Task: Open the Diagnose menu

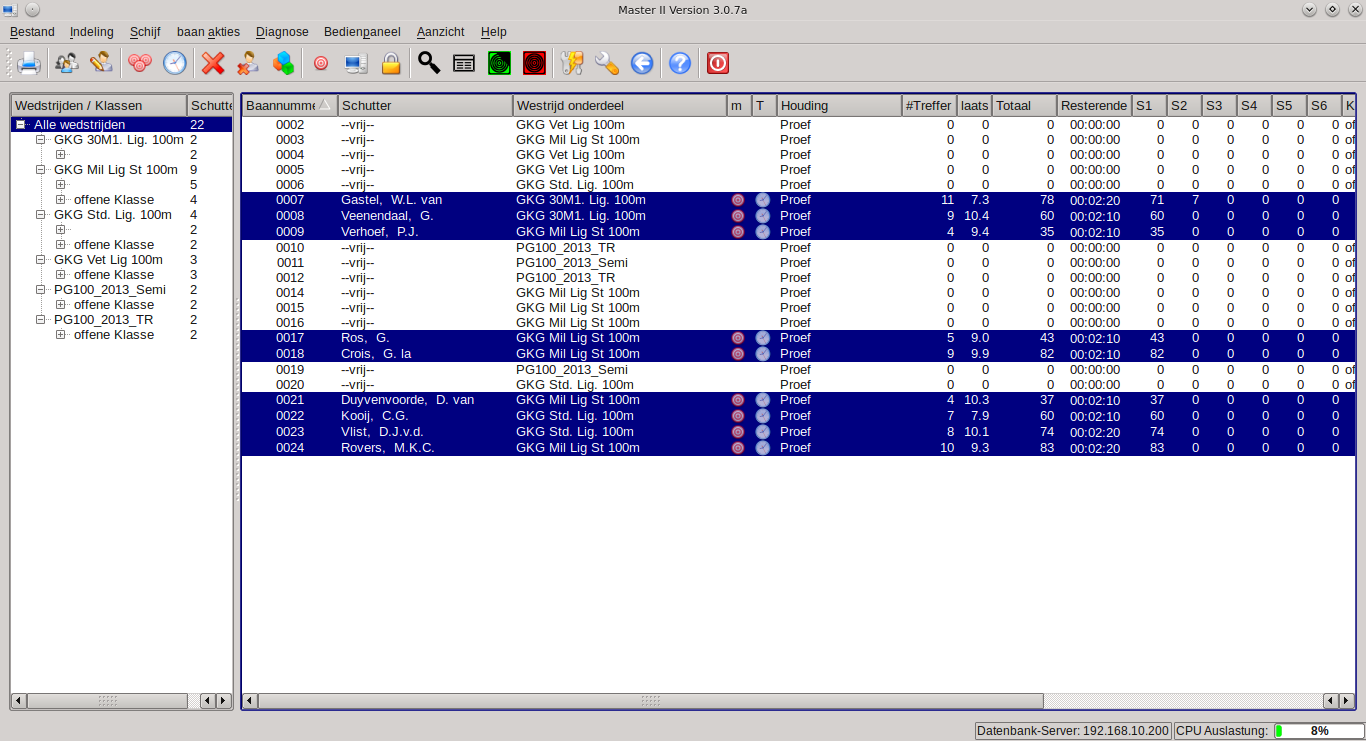Action: click(x=282, y=32)
